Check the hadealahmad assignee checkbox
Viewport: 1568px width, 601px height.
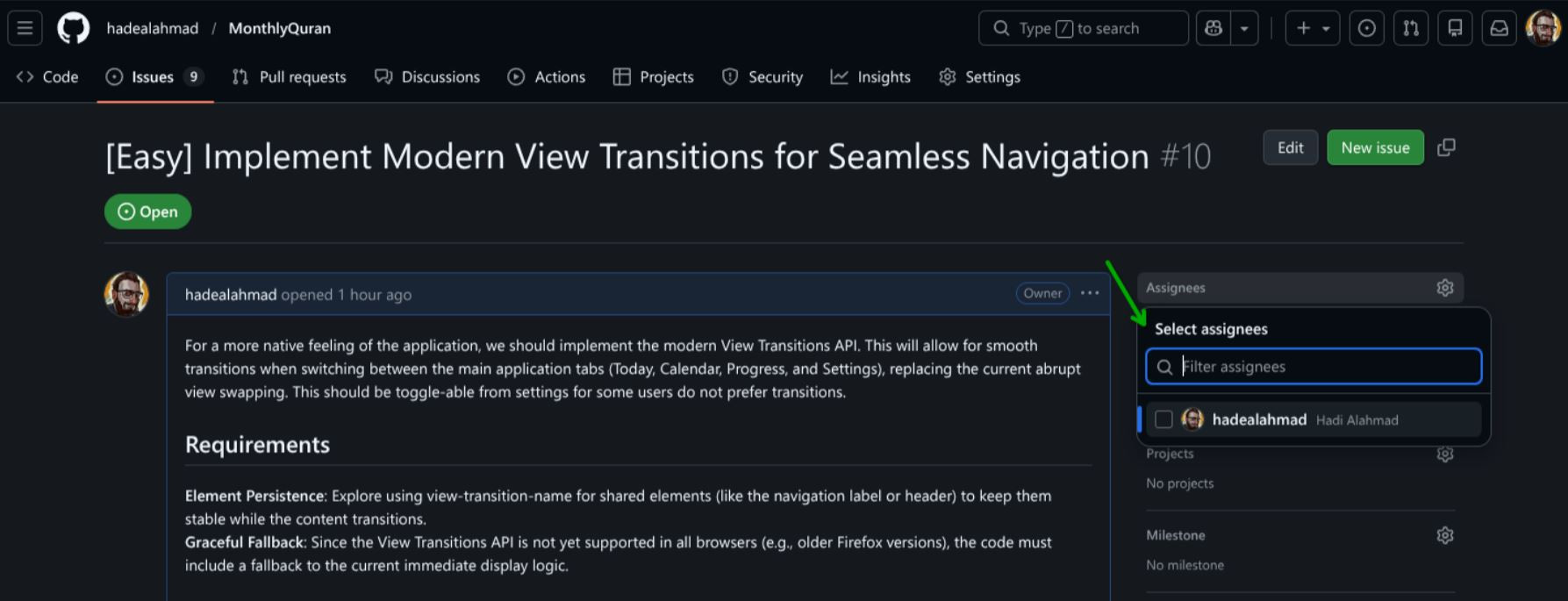pos(1163,419)
